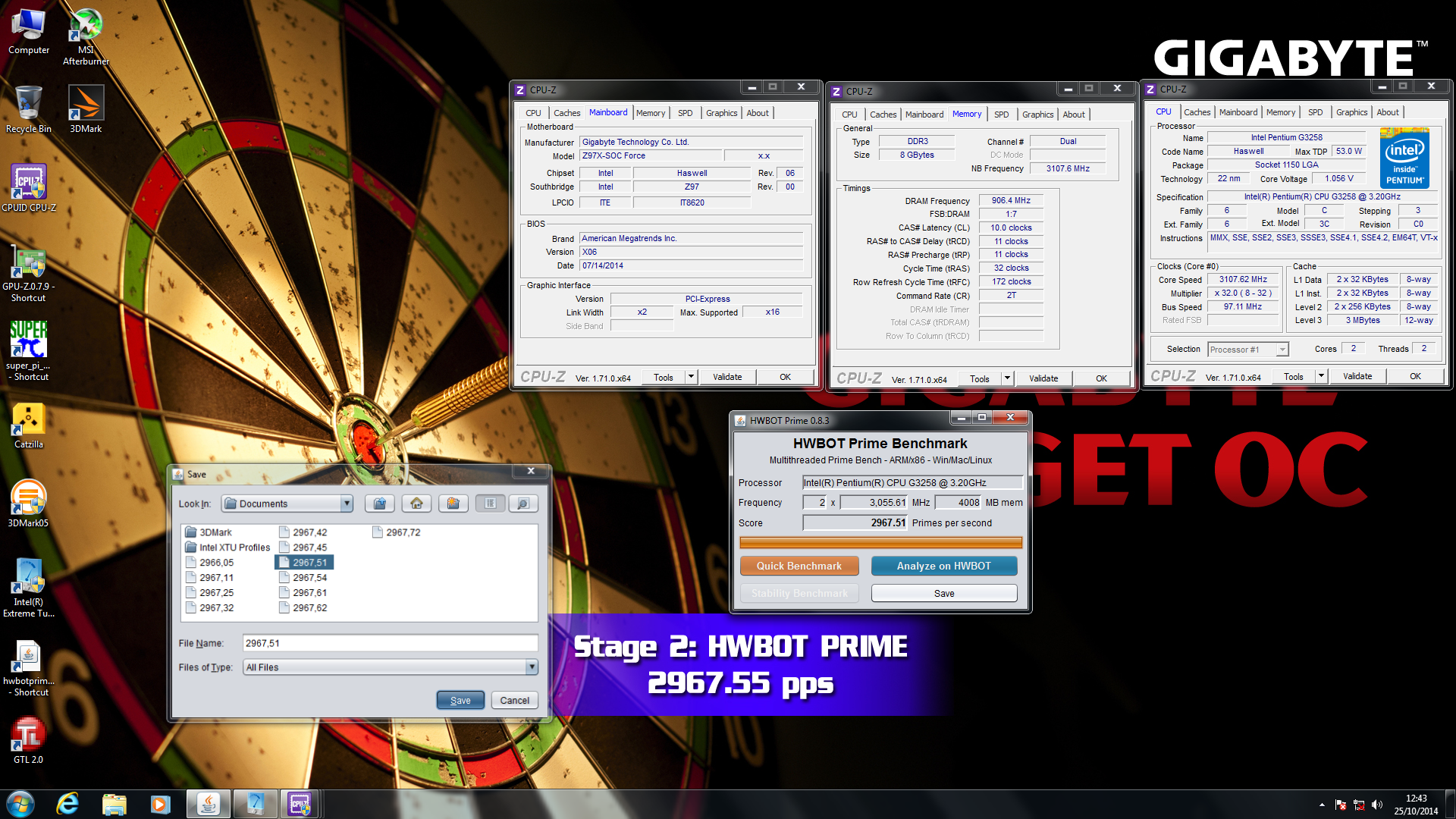Launch Catzilla desktop icon

[29, 425]
